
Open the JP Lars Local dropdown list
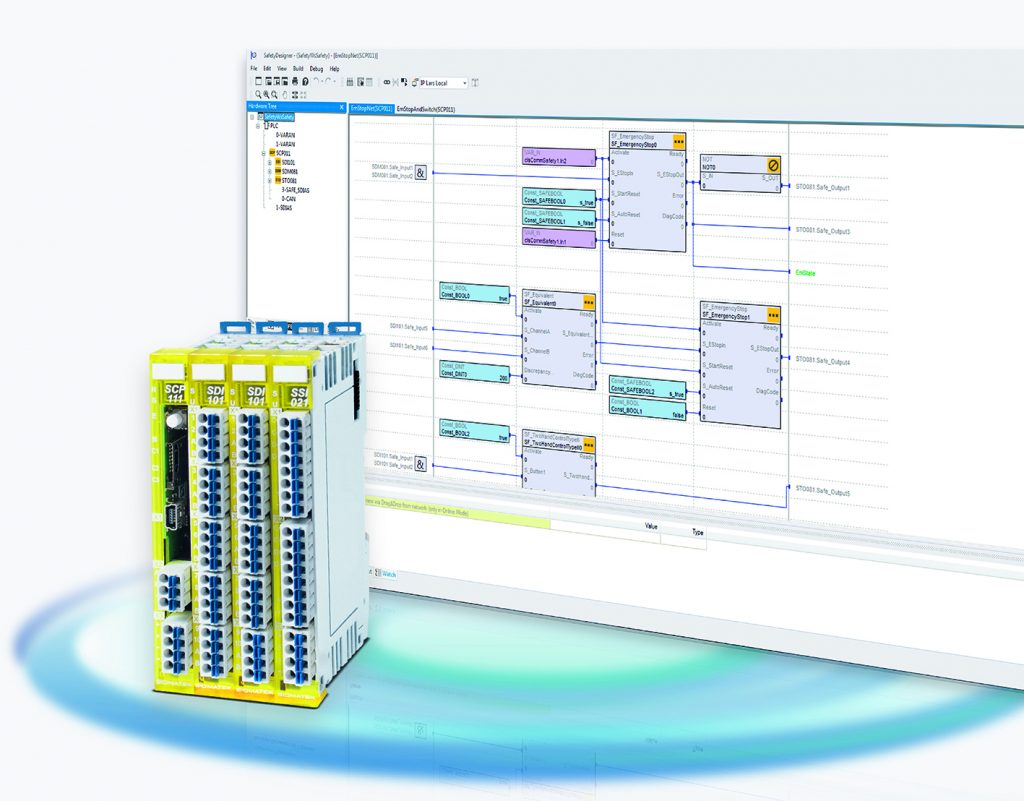[x=465, y=82]
